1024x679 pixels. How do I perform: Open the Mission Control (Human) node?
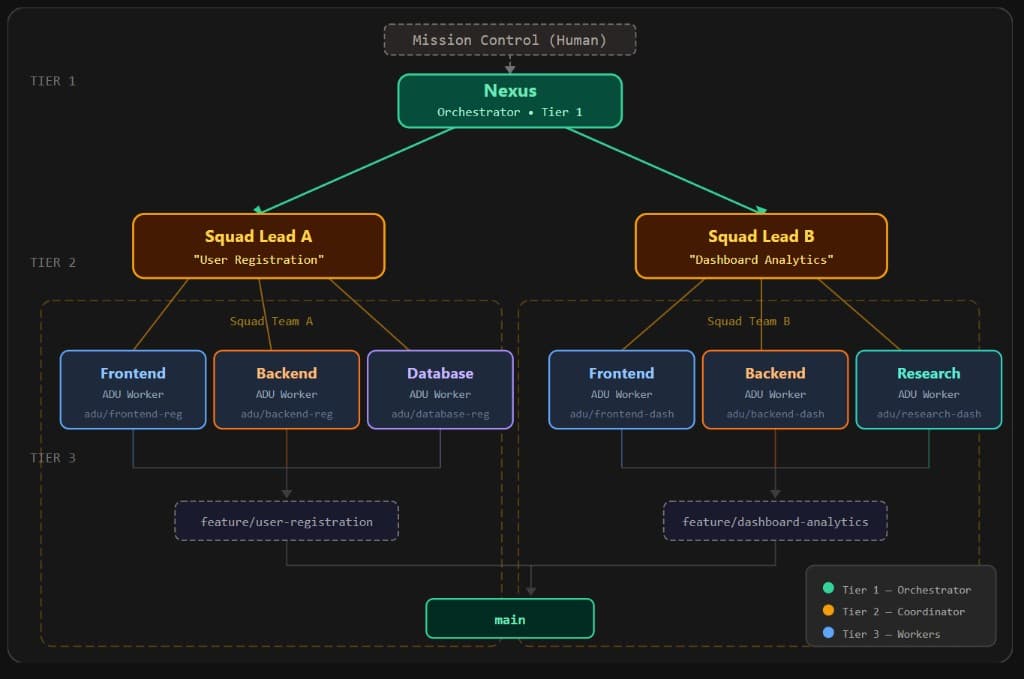coord(509,39)
